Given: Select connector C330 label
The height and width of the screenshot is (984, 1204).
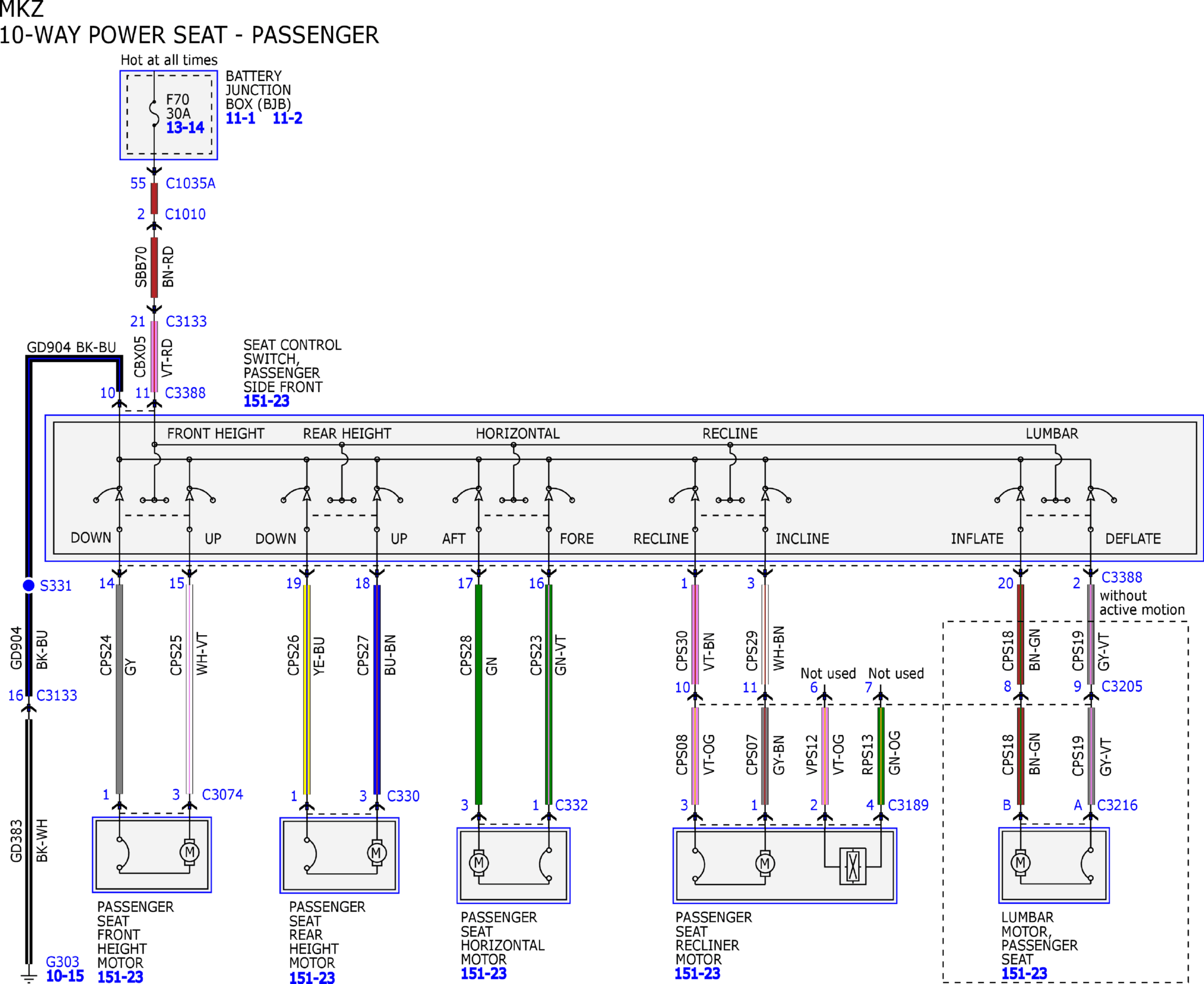Looking at the screenshot, I should pos(404,796).
